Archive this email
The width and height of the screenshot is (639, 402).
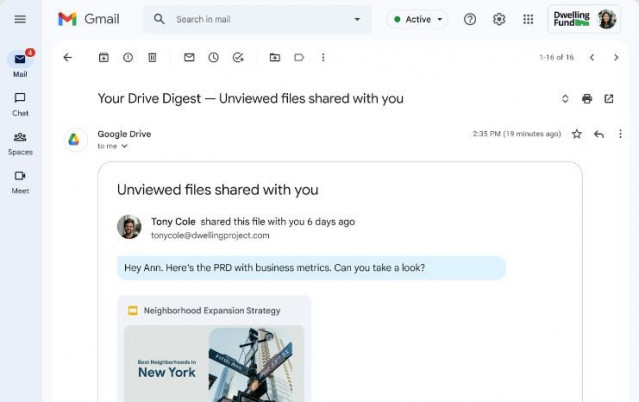(x=103, y=58)
